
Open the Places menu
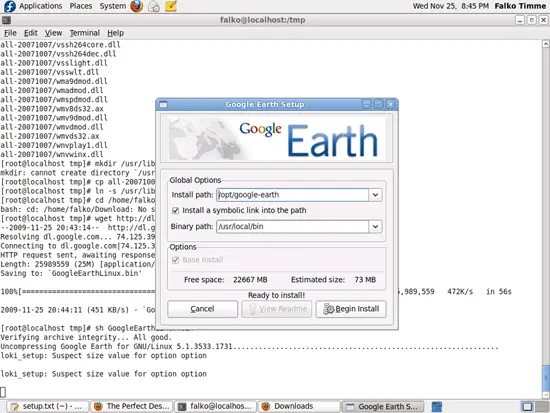click(81, 6)
